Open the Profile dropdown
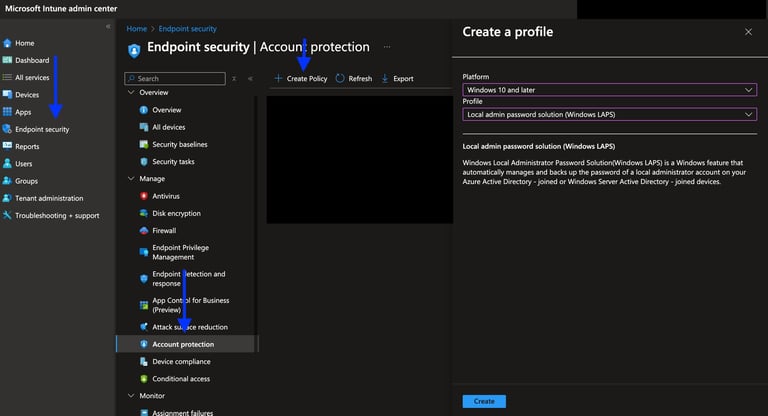 pyautogui.click(x=609, y=114)
